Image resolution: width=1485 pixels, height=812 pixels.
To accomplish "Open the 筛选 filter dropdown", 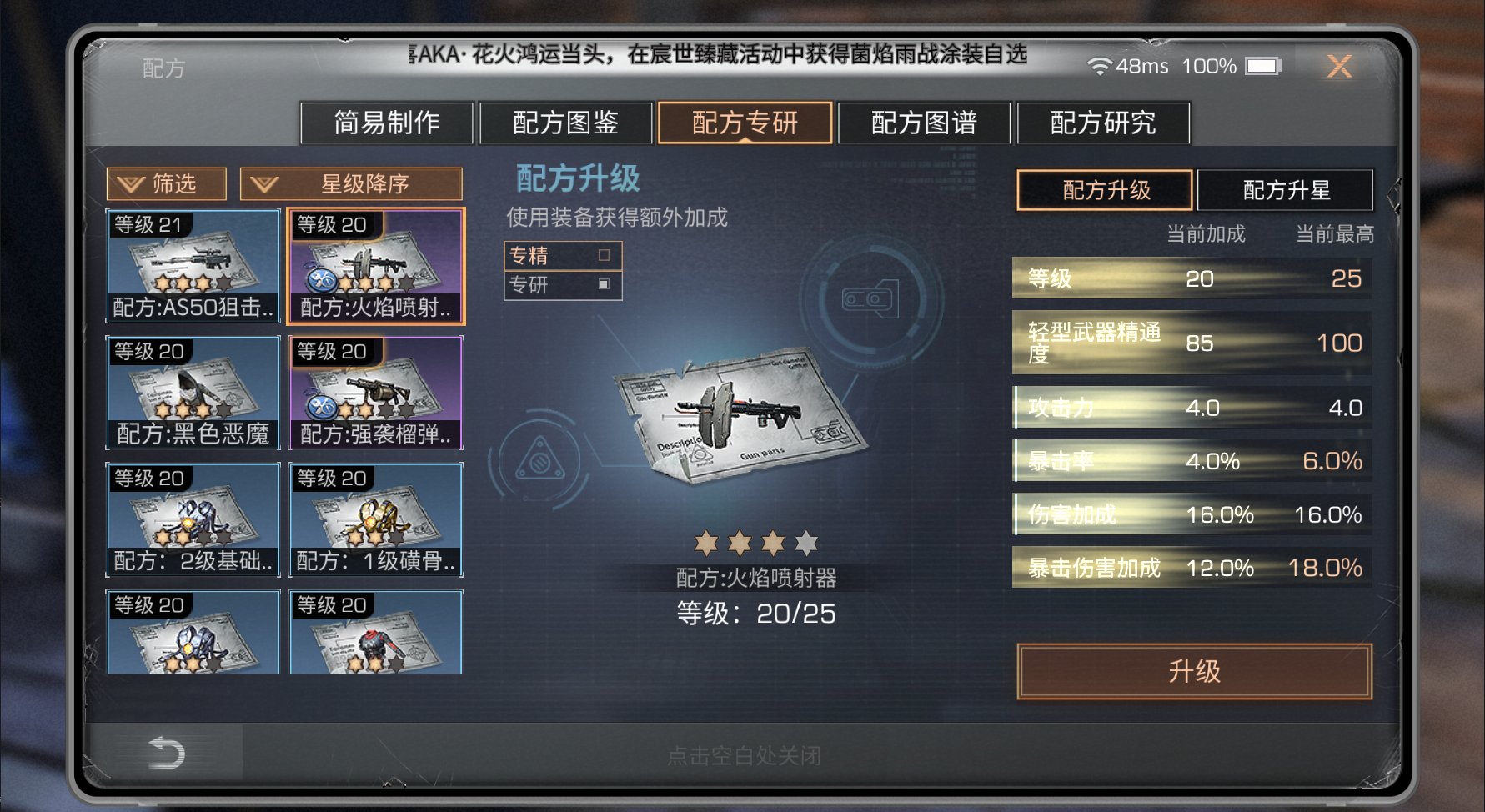I will pyautogui.click(x=166, y=183).
